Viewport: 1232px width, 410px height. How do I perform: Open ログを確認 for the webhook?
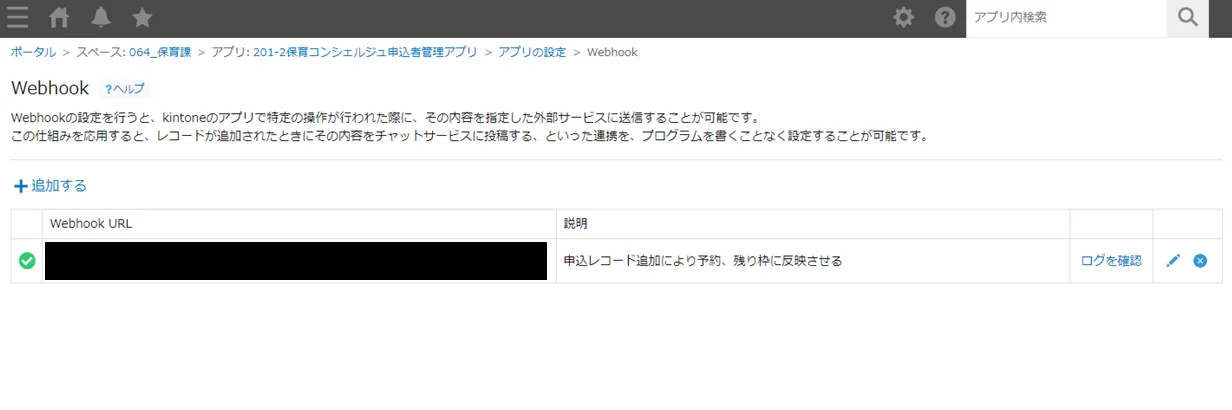pos(1111,261)
